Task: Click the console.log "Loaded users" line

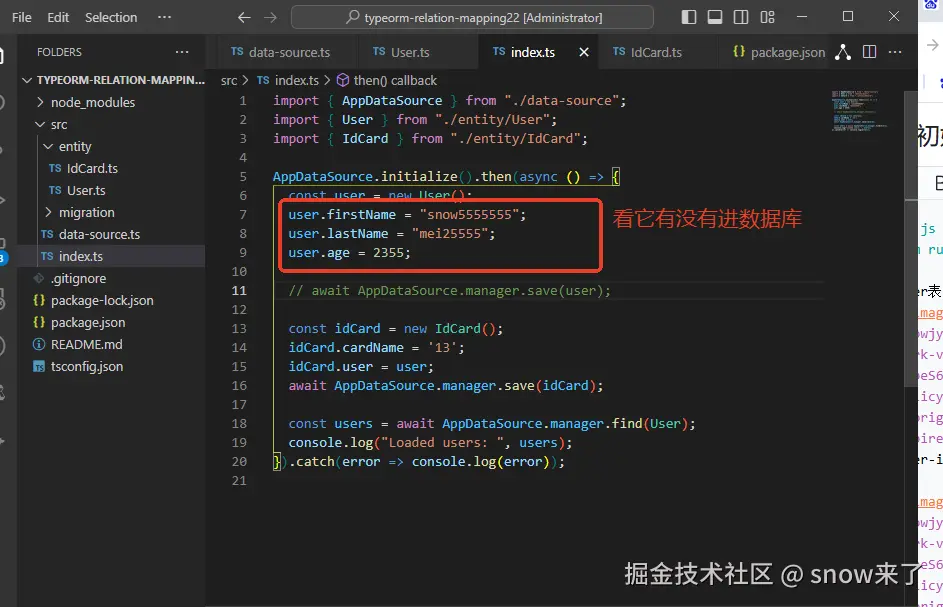Action: tap(430, 443)
